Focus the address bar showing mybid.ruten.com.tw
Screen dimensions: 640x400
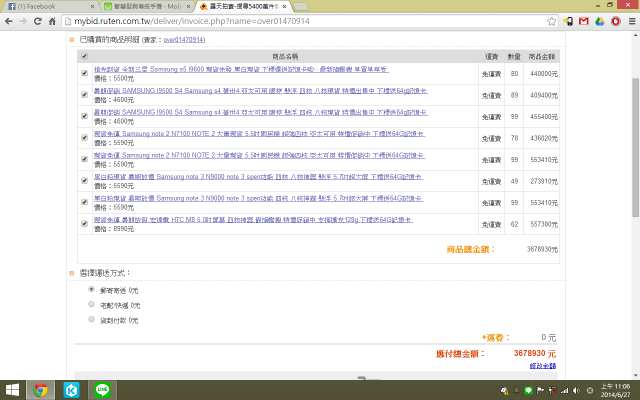(x=304, y=21)
